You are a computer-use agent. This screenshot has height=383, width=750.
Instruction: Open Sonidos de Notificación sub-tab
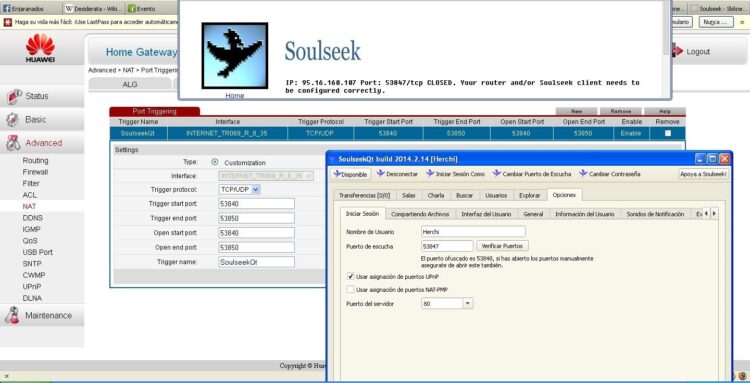pyautogui.click(x=655, y=214)
